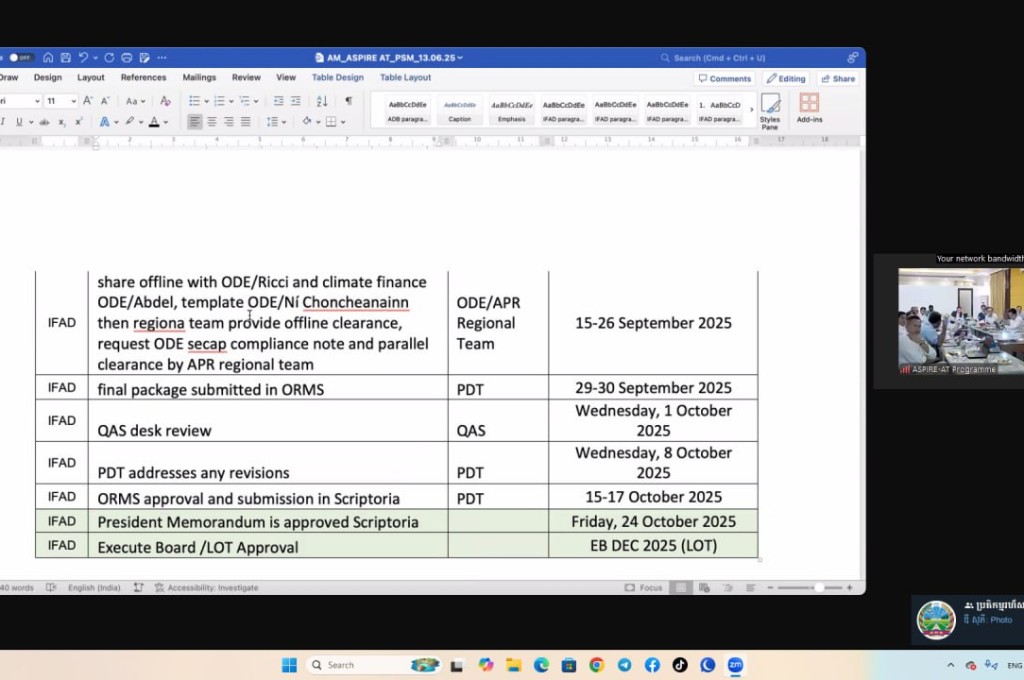This screenshot has height=680, width=1024.
Task: Align text left
Action: (x=195, y=121)
